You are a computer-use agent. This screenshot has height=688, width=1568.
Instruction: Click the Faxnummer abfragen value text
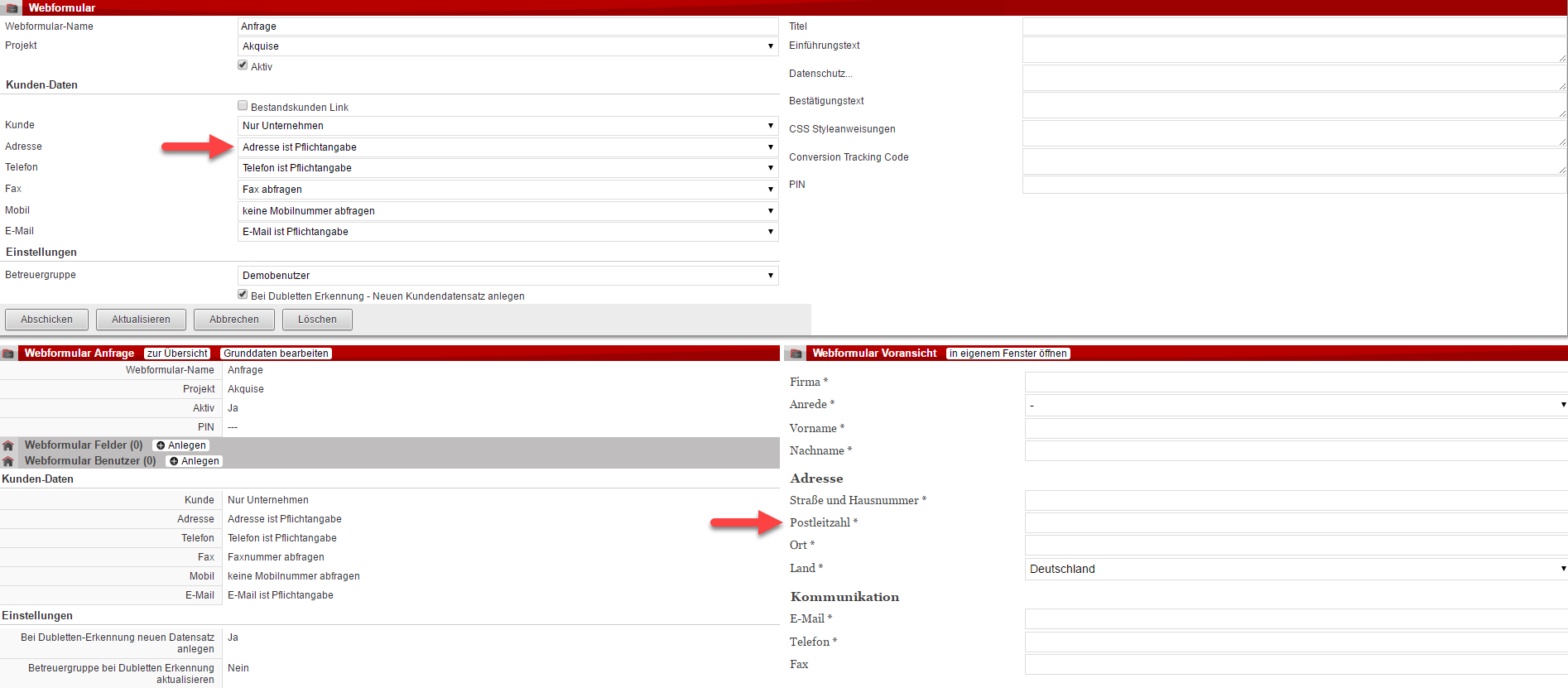(x=276, y=557)
